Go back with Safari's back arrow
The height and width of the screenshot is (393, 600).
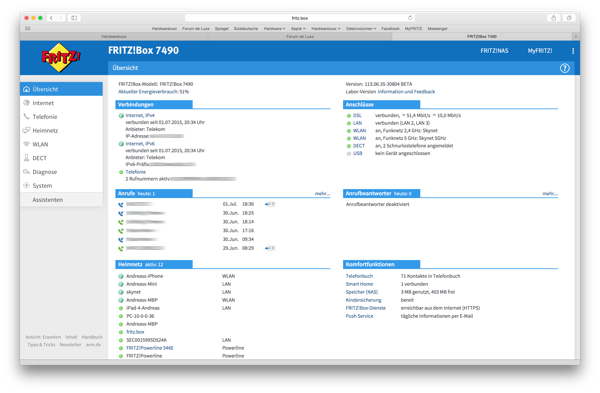point(51,18)
